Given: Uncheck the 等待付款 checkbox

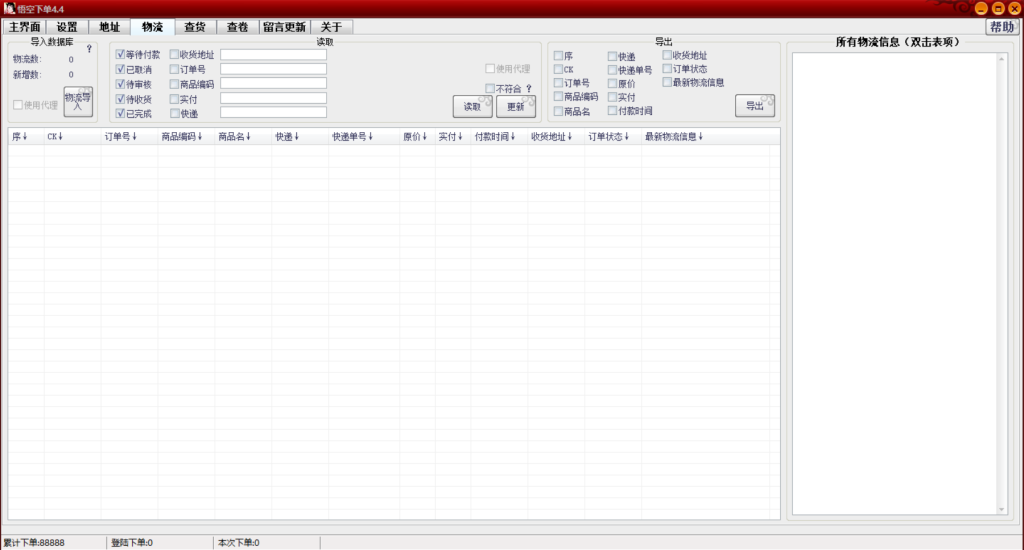Looking at the screenshot, I should (121, 55).
